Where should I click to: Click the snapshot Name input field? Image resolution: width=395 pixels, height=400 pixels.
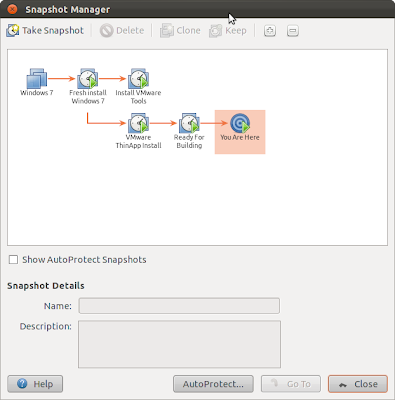pos(179,306)
